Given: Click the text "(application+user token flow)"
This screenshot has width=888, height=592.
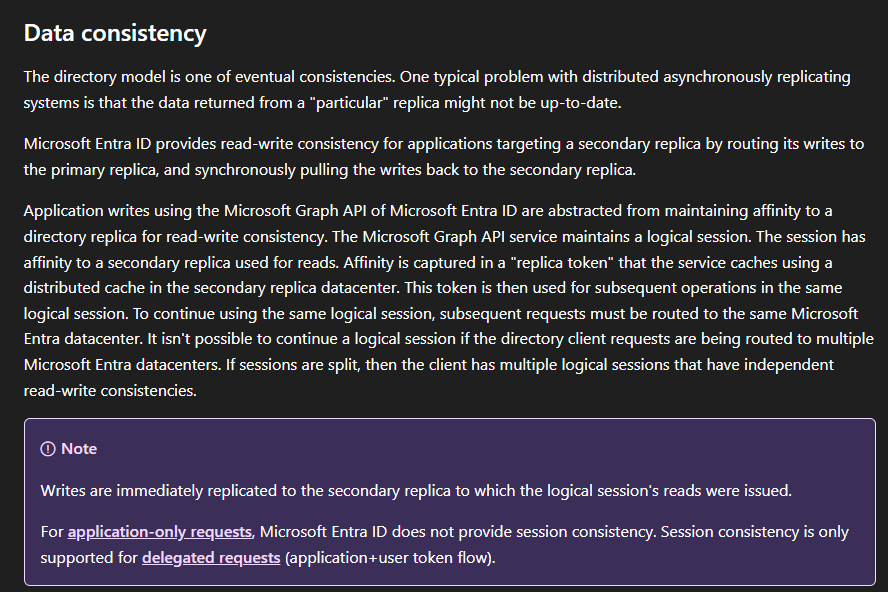Looking at the screenshot, I should (390, 557).
